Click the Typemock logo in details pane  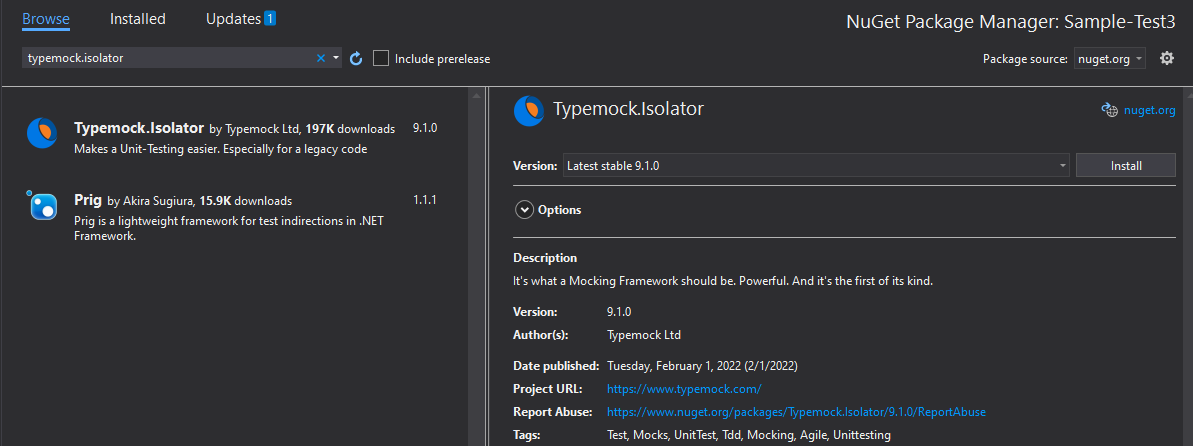pyautogui.click(x=529, y=111)
